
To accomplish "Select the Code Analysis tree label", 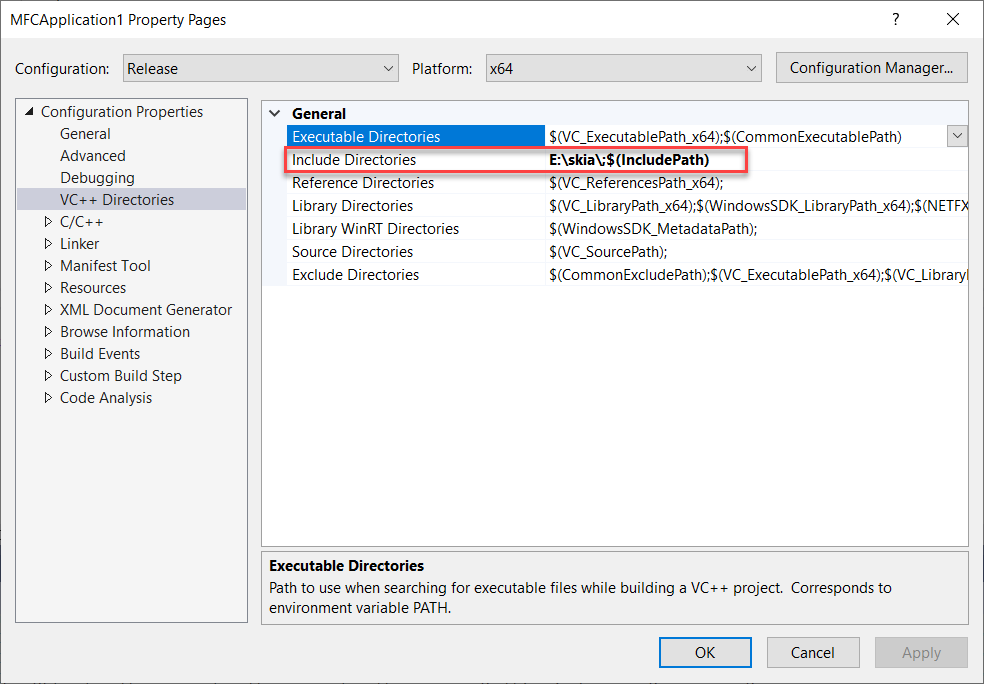I will coord(105,397).
